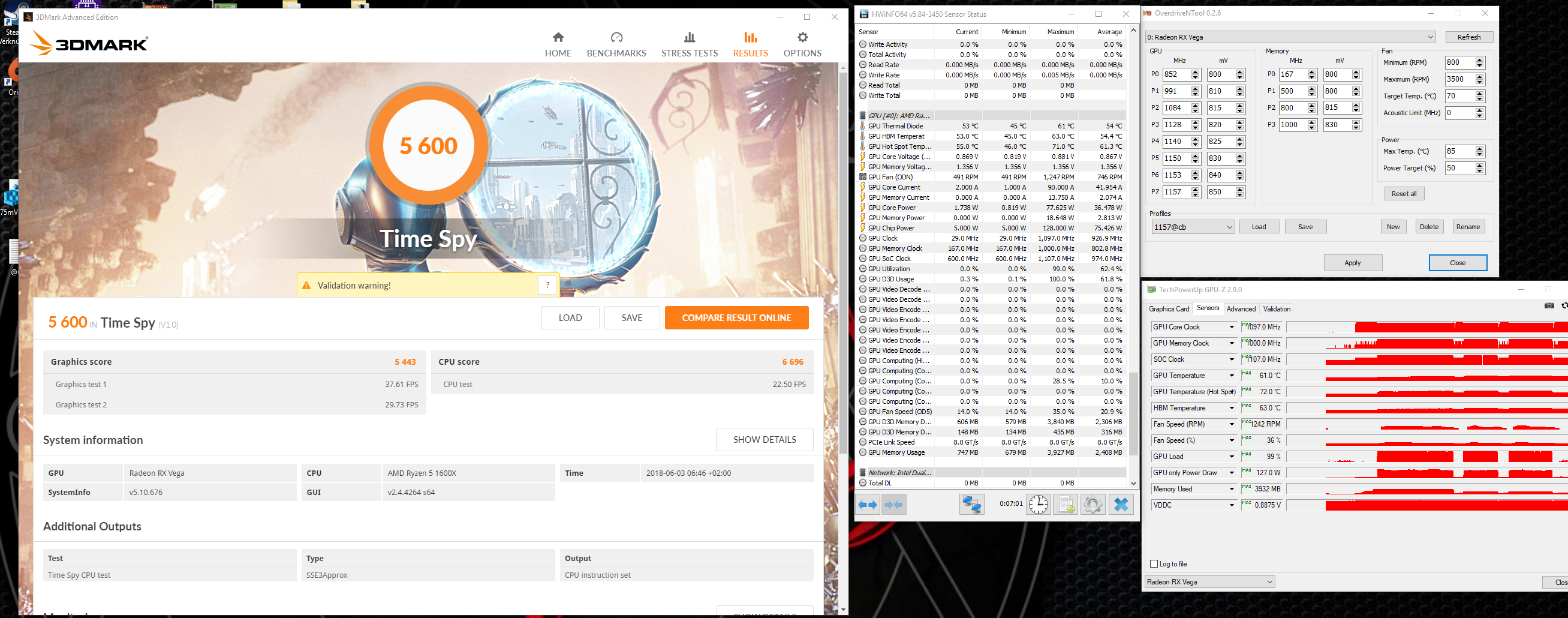The image size is (1568, 618).
Task: Click GPU Thermal Diode thermometer icon
Action: pyautogui.click(x=862, y=126)
